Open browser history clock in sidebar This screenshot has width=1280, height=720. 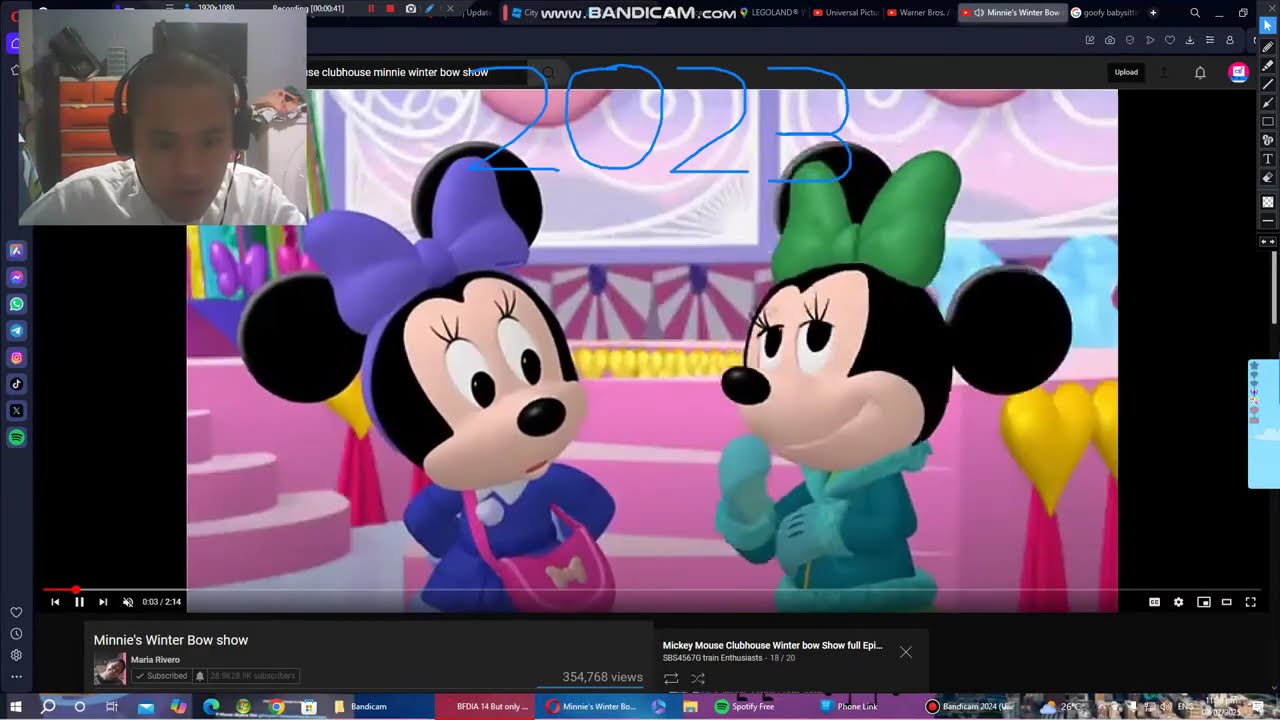[x=16, y=634]
